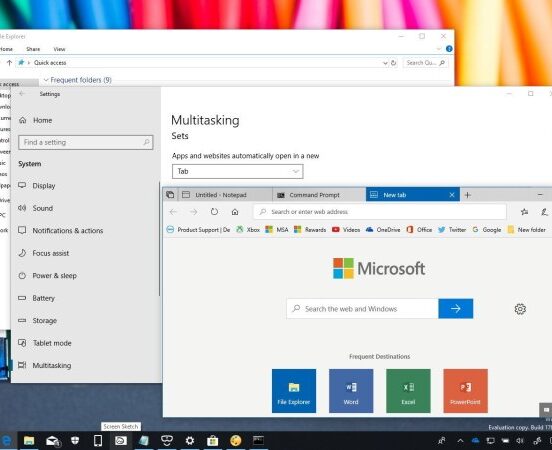Open the Excel tile
This screenshot has width=552, height=450.
point(408,391)
